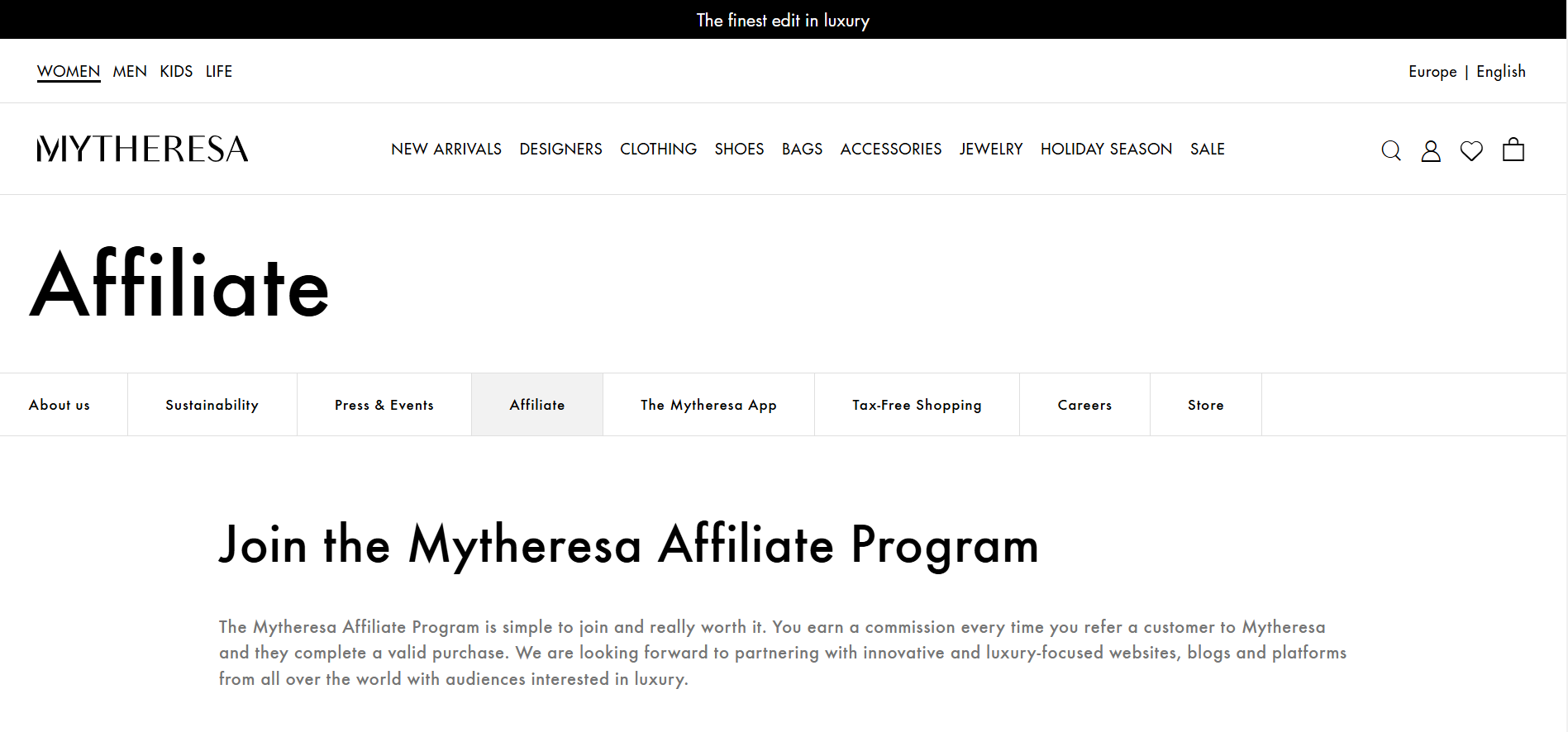Switch to the Press & Events tab
Viewport: 1568px width, 732px height.
384,405
